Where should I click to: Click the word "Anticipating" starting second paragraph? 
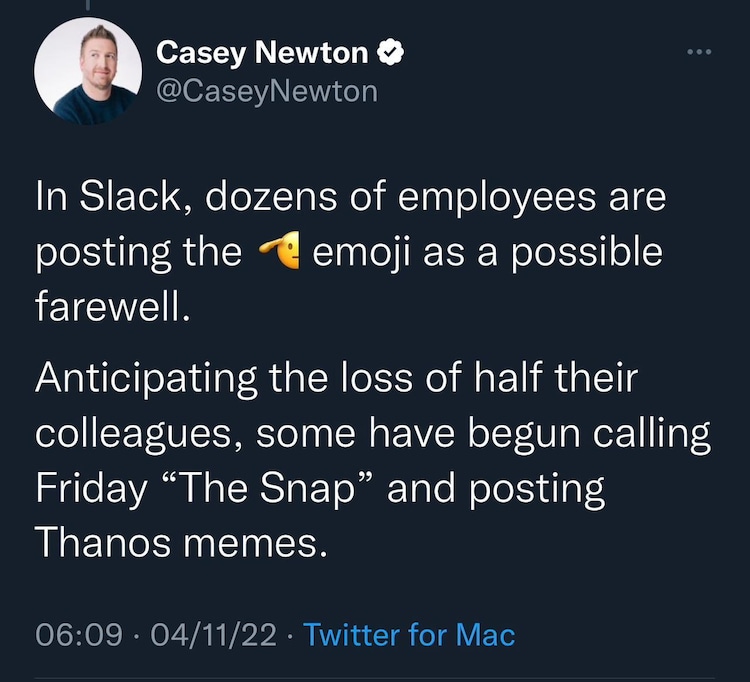(x=146, y=379)
